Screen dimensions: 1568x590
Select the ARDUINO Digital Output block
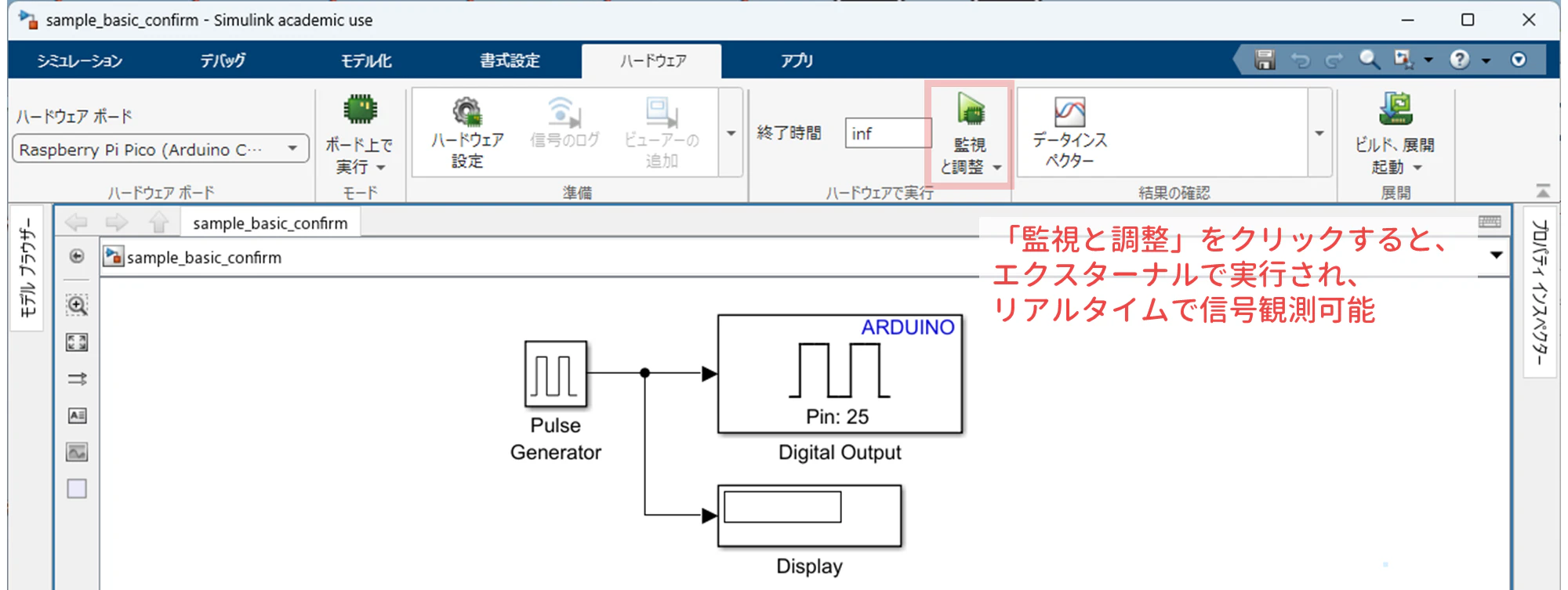coord(840,374)
